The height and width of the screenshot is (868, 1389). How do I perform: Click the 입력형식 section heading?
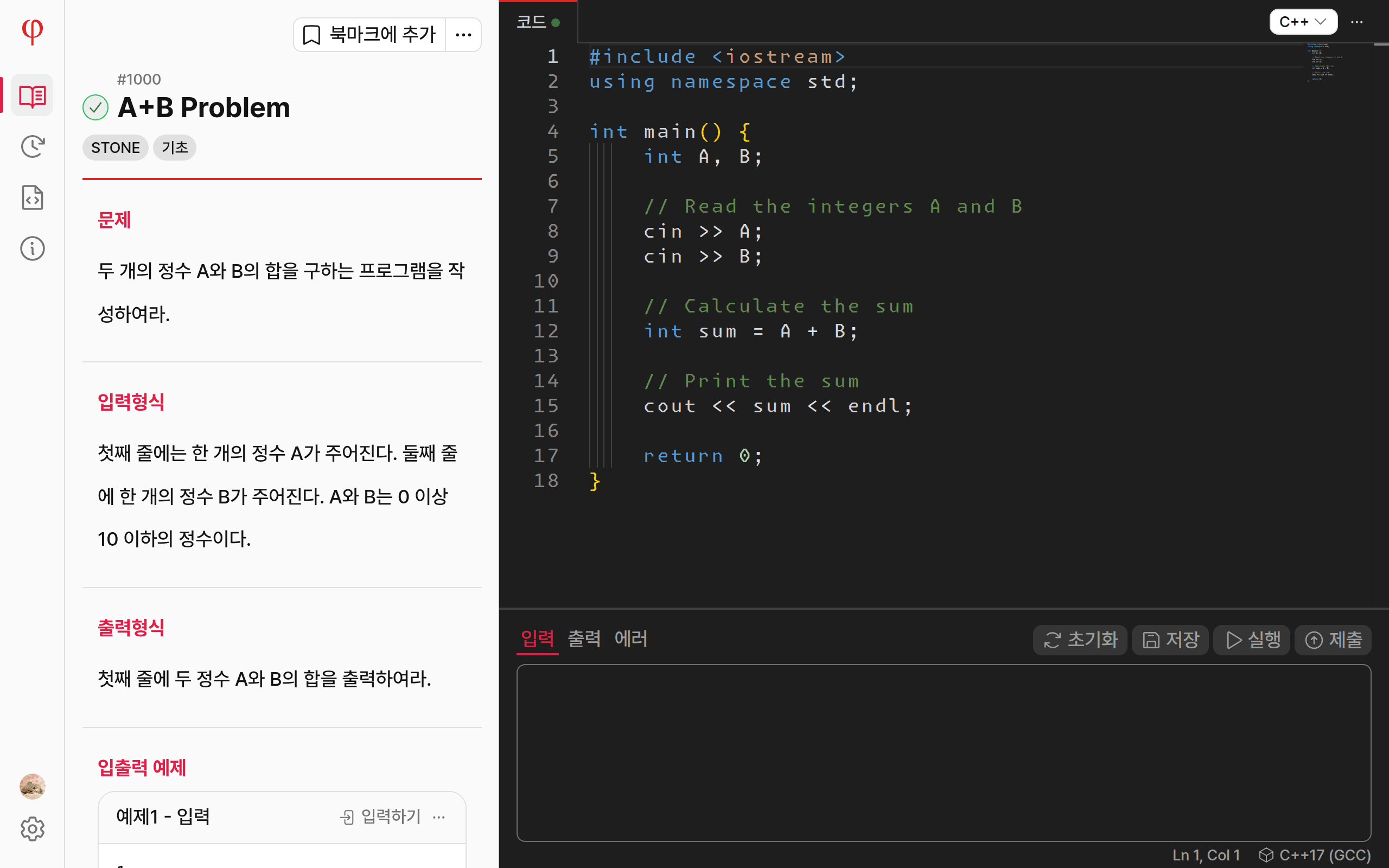131,402
